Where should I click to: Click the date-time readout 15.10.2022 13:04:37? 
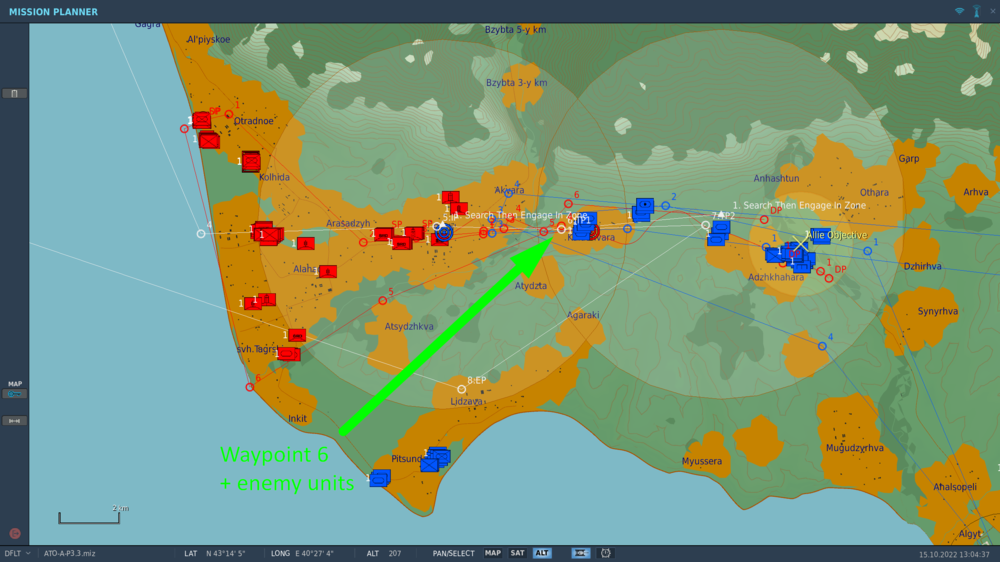point(954,554)
